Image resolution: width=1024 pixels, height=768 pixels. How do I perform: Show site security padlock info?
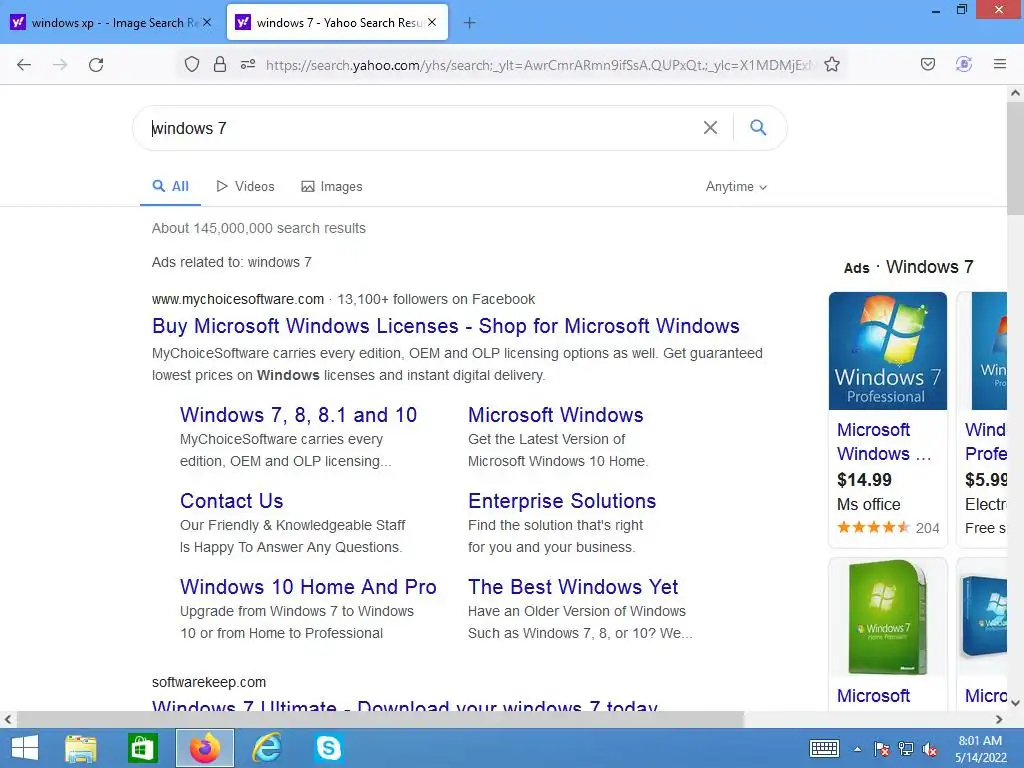220,64
